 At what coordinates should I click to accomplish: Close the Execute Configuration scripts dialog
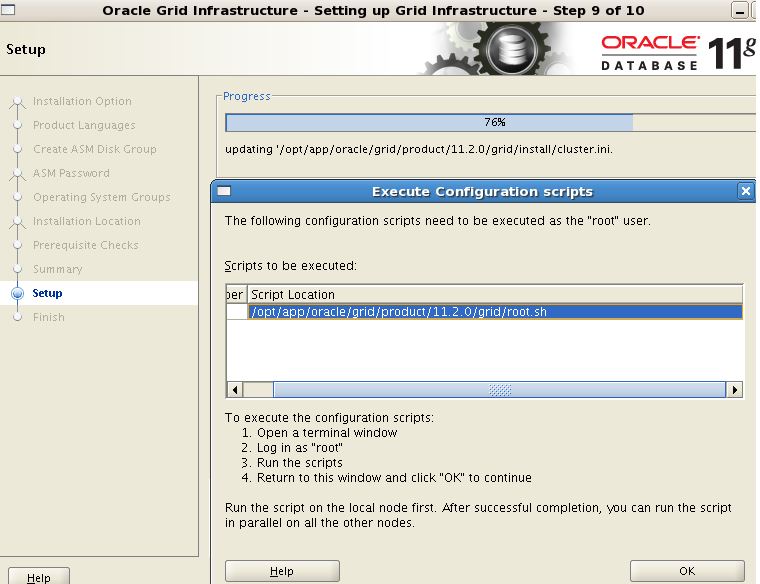point(745,191)
